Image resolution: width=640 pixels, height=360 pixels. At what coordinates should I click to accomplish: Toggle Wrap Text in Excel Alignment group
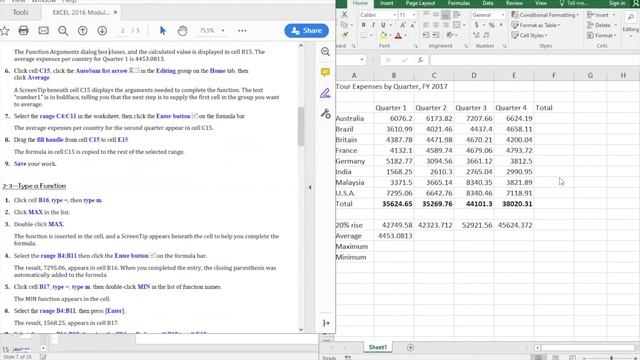pyautogui.click(x=457, y=15)
